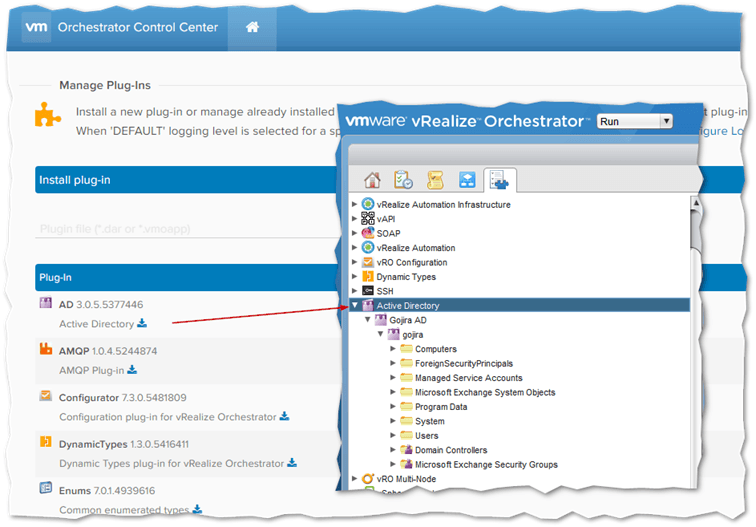Open the Workflows tab with blue icon
756x527 pixels.
click(x=467, y=180)
